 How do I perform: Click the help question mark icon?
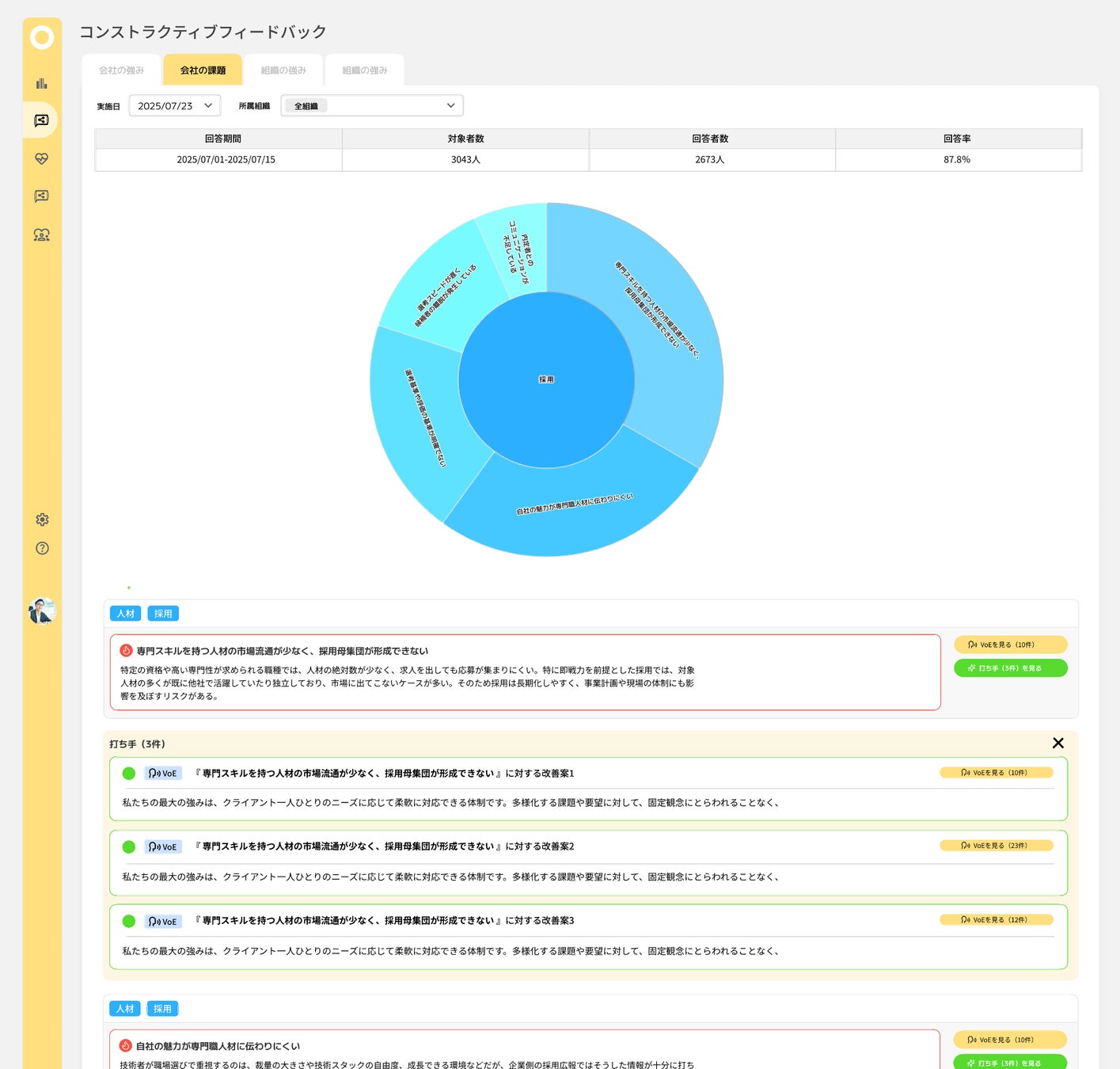[42, 548]
